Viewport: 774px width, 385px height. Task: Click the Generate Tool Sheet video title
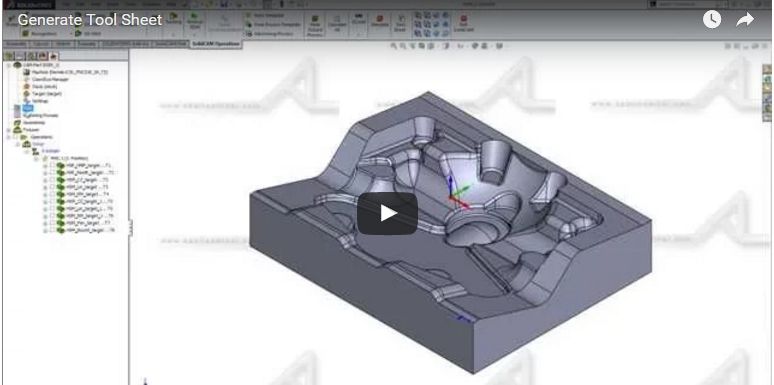point(90,20)
